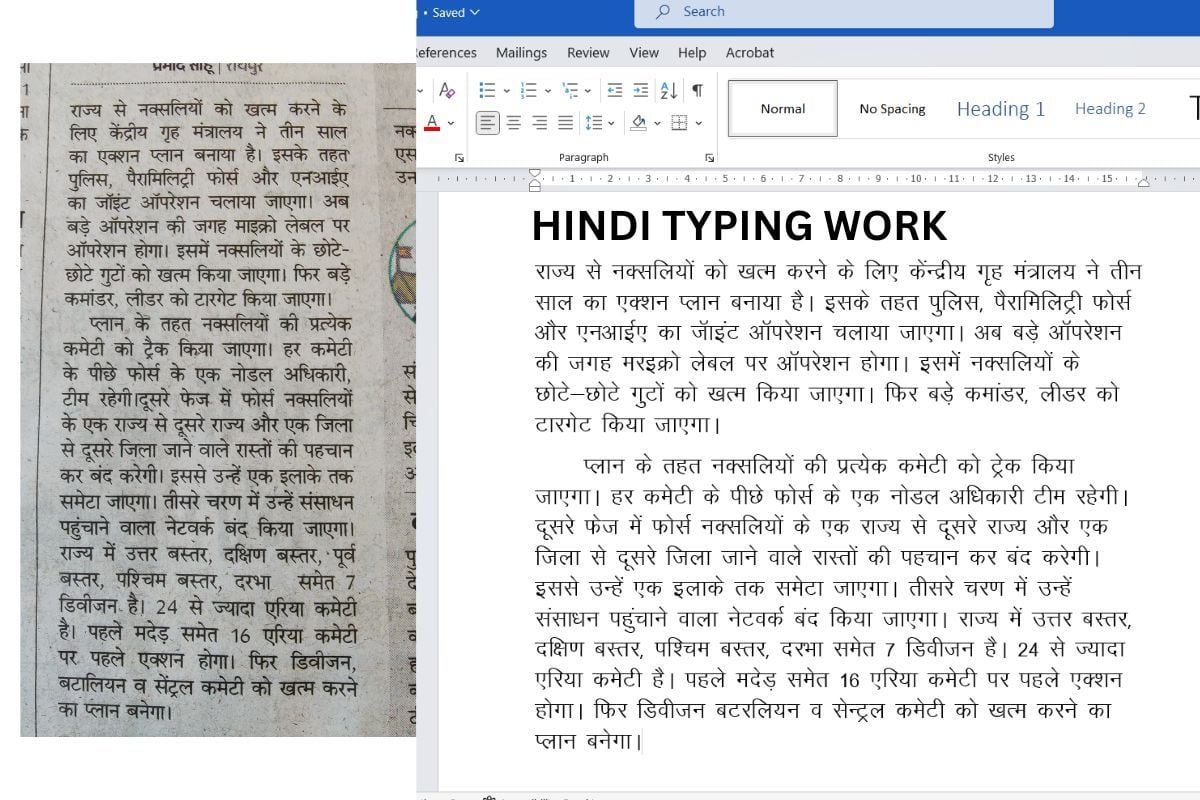
Task: Open the Paragraph settings dialog launcher
Action: click(709, 158)
